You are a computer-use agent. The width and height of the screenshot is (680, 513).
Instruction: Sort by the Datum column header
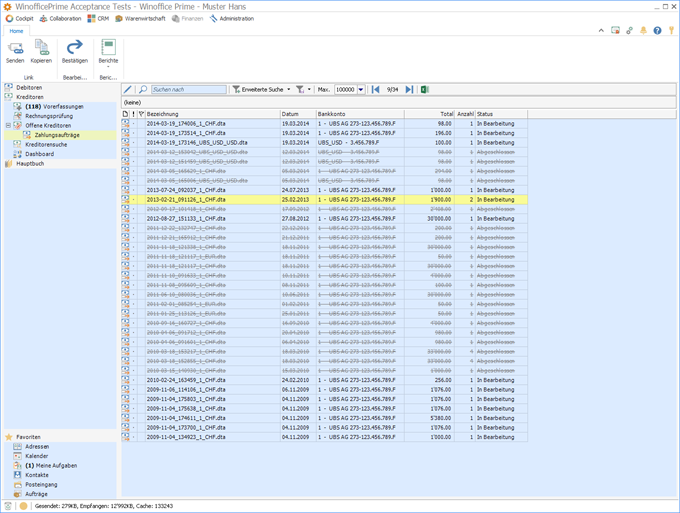[298, 114]
